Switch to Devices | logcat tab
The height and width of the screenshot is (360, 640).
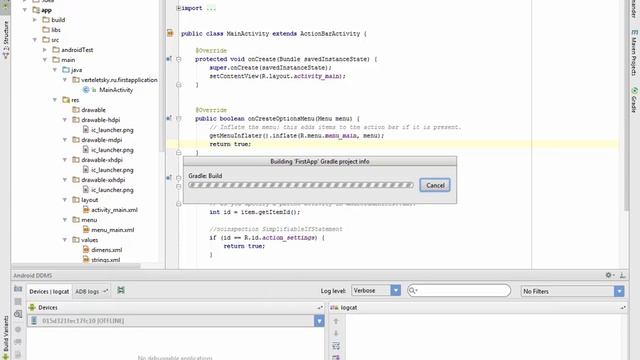click(49, 291)
